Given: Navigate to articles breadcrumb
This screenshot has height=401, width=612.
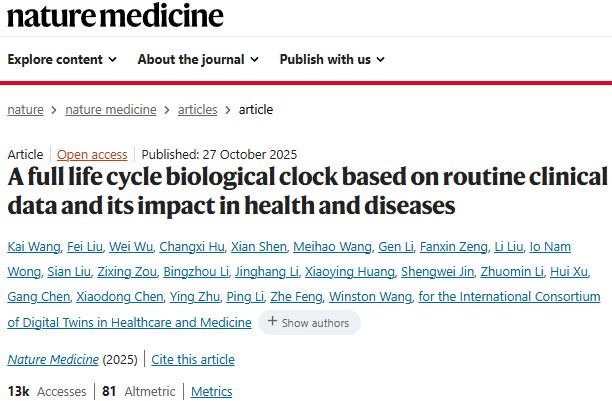Looking at the screenshot, I should (x=197, y=110).
